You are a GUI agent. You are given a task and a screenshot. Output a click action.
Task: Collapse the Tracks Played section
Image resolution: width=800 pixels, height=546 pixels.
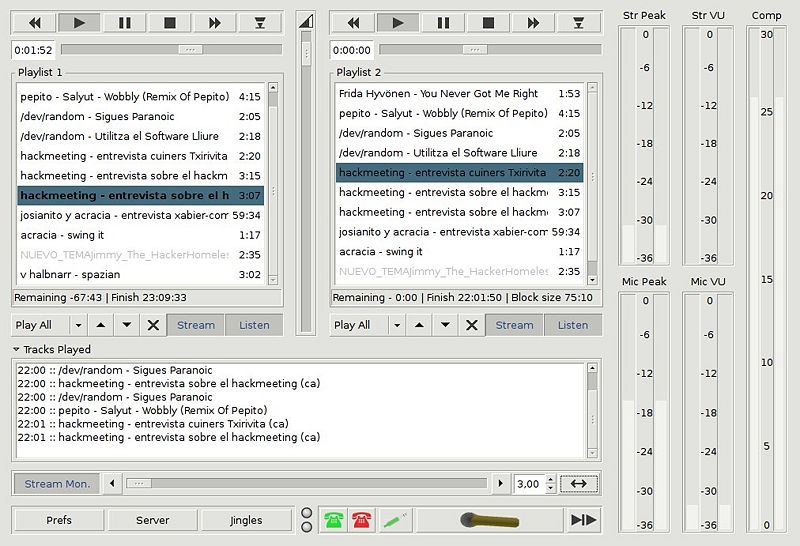pos(16,350)
